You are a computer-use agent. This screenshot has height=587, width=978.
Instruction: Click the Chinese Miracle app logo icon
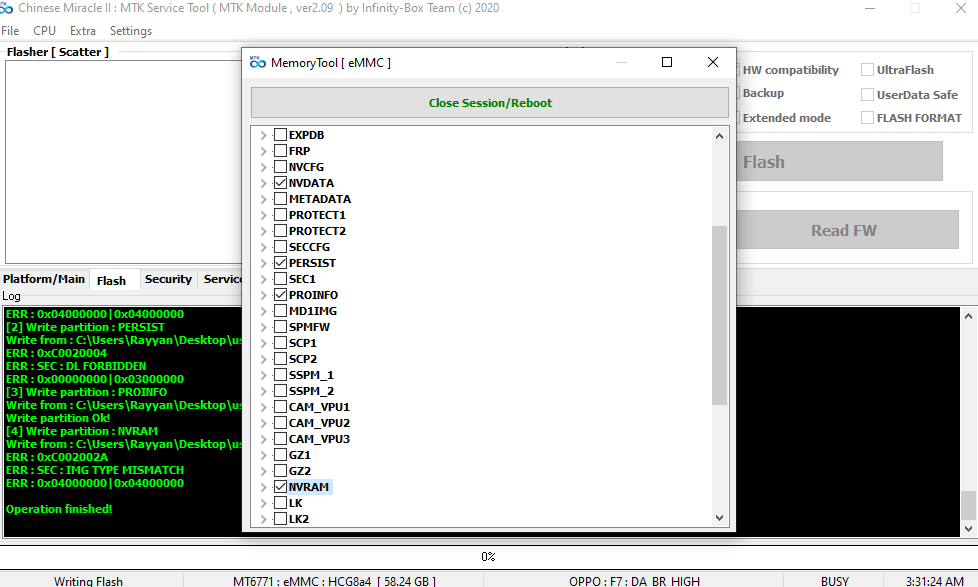[x=6, y=8]
